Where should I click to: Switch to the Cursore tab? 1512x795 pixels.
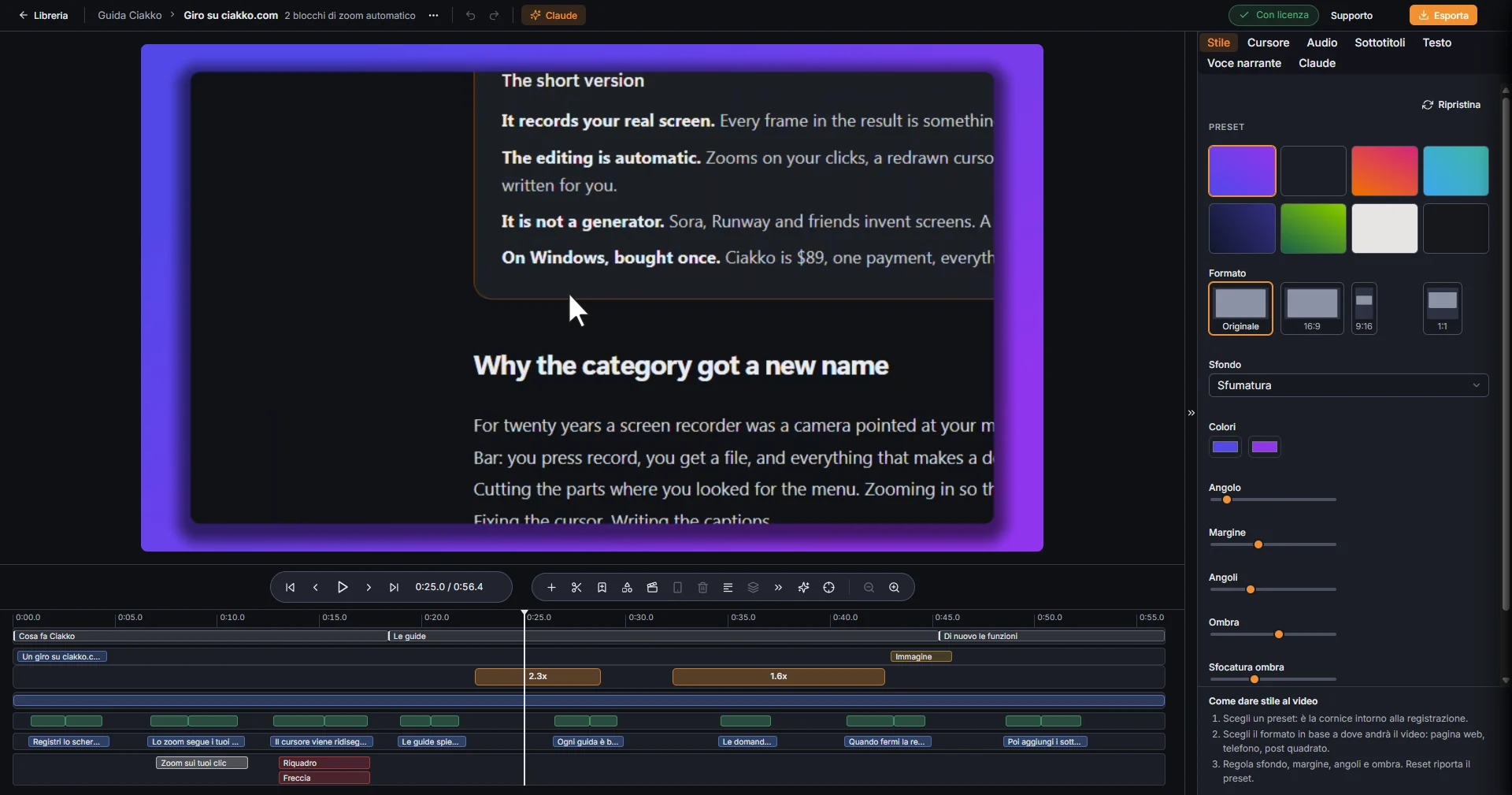tap(1268, 43)
